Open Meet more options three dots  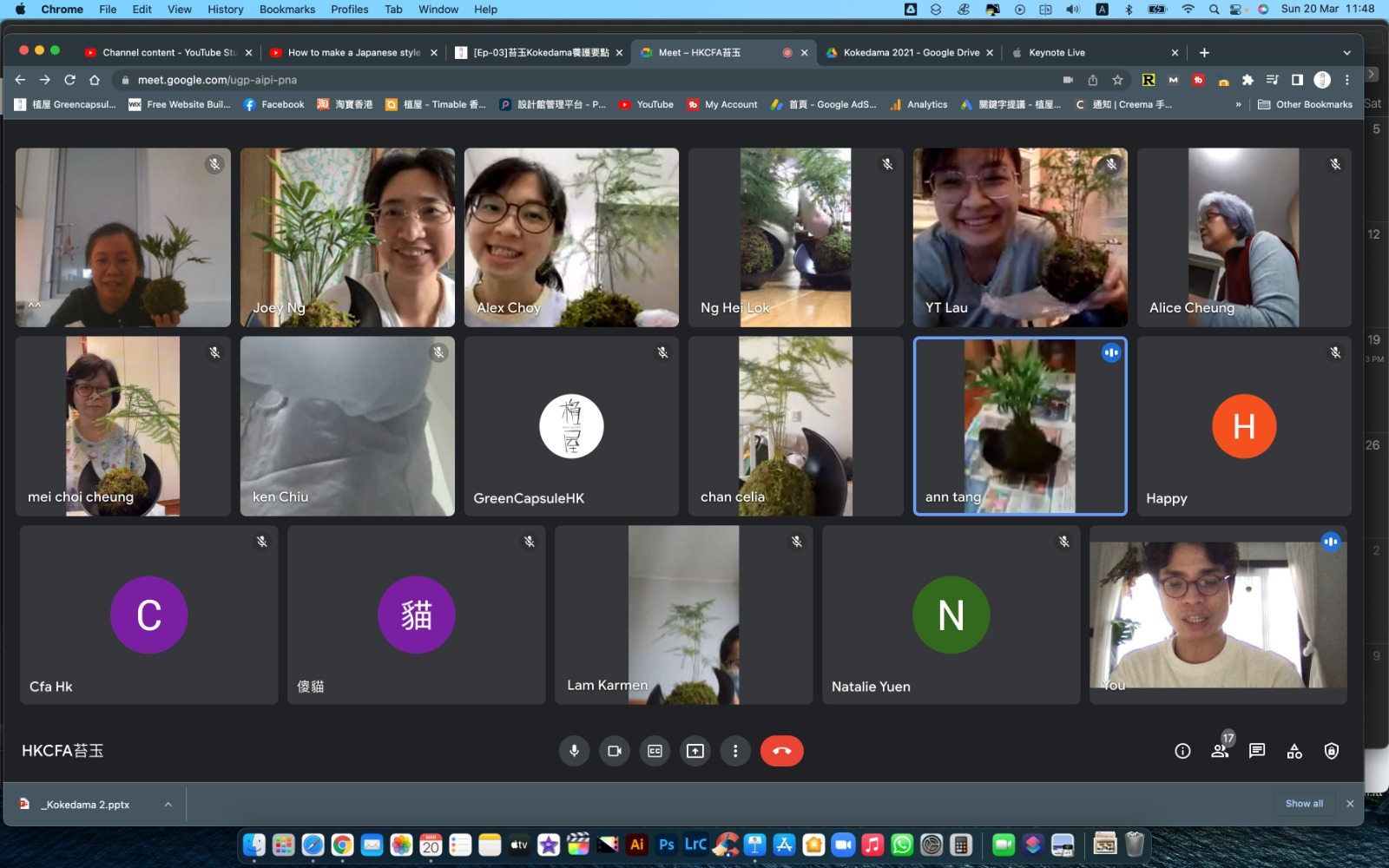point(735,751)
